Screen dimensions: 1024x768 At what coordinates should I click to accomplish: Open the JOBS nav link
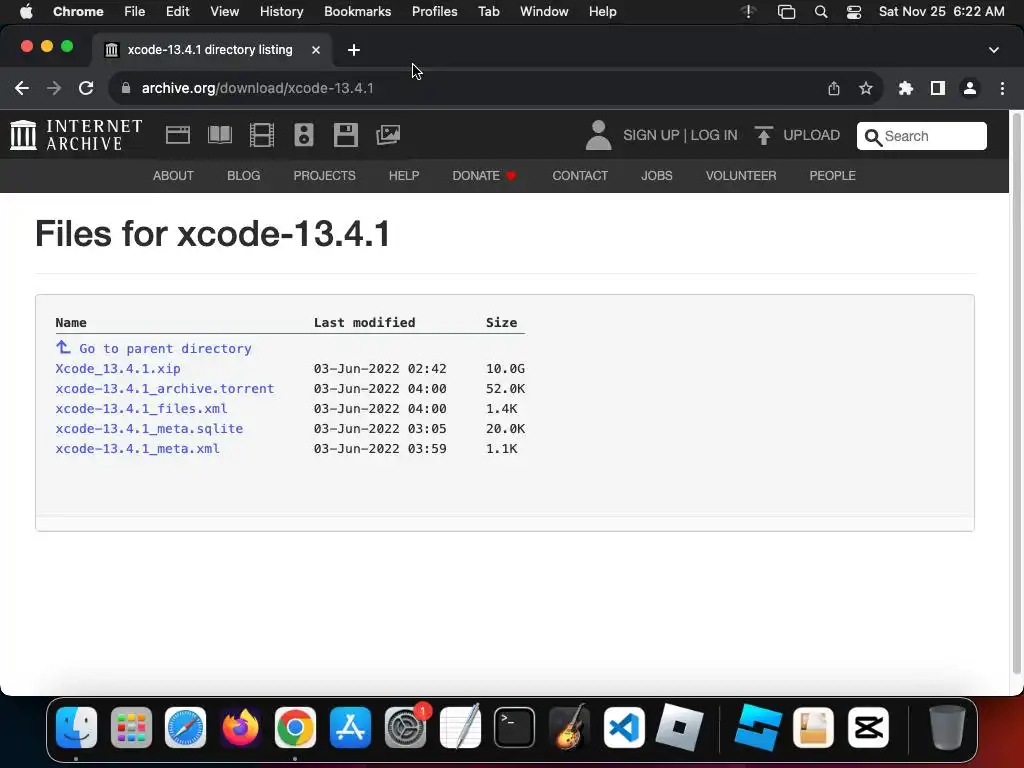657,176
